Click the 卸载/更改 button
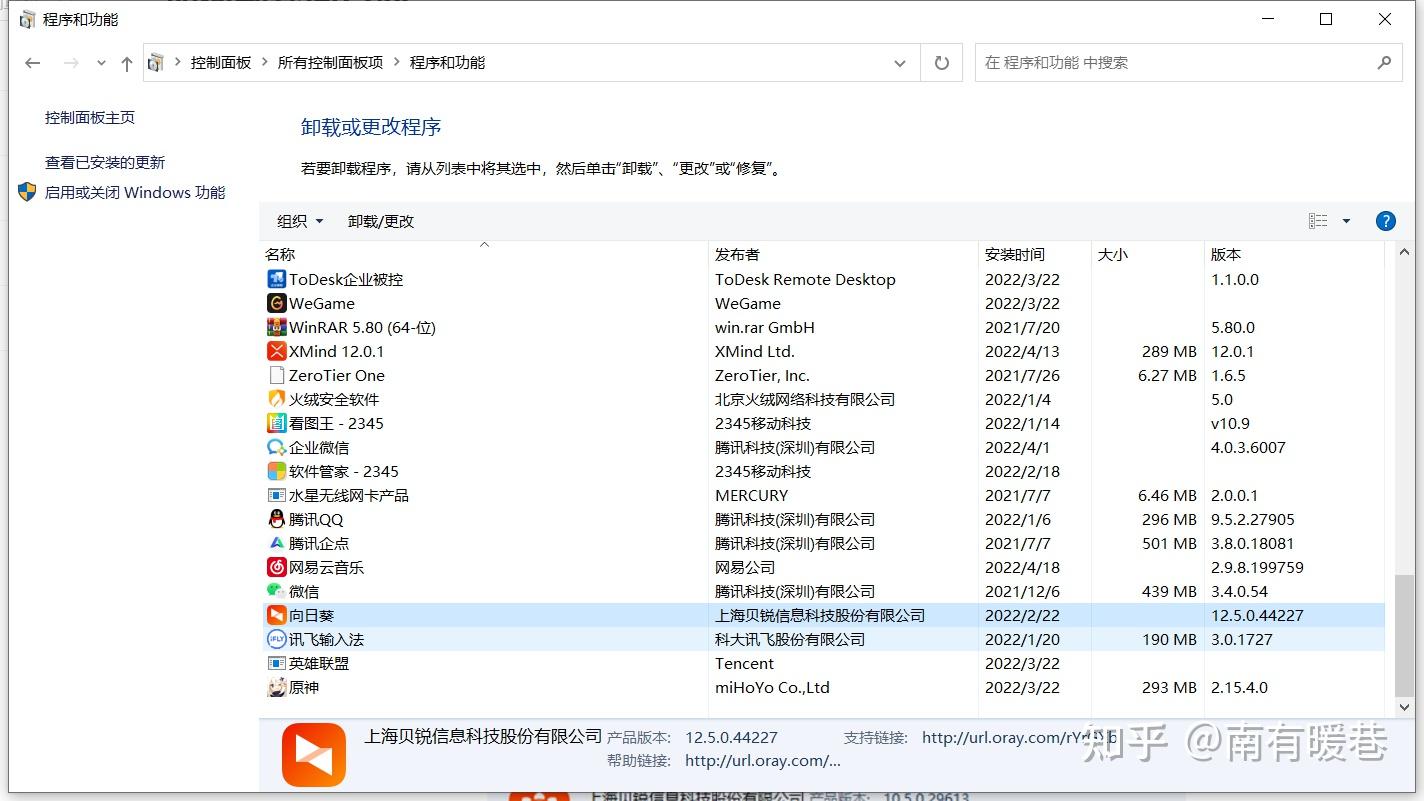 tap(381, 221)
